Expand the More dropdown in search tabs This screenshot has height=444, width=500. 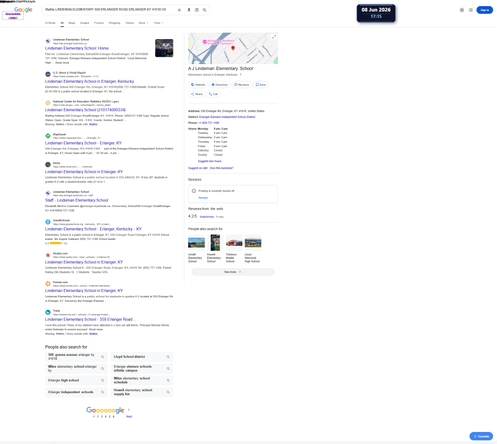coord(143,23)
